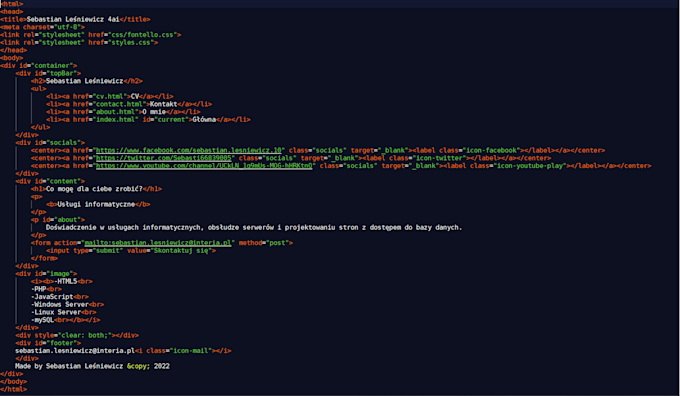Click the "contact.html" href value

(119, 104)
